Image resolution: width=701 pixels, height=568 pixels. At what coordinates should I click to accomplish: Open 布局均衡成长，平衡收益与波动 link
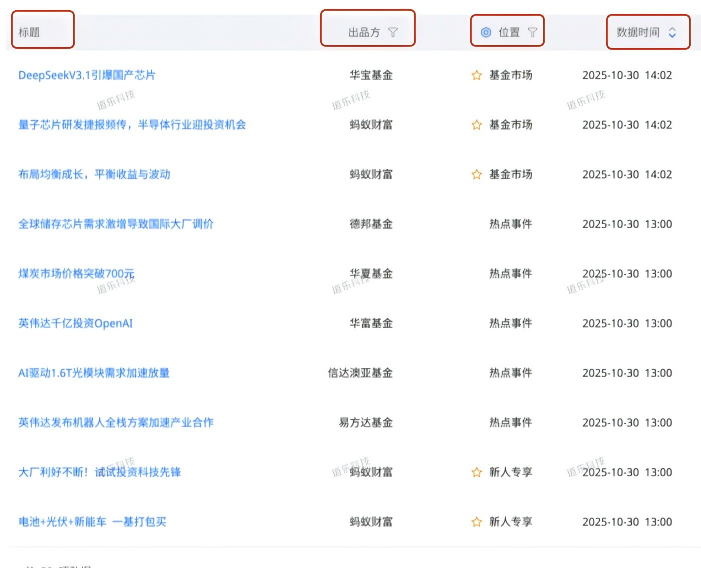[94, 174]
